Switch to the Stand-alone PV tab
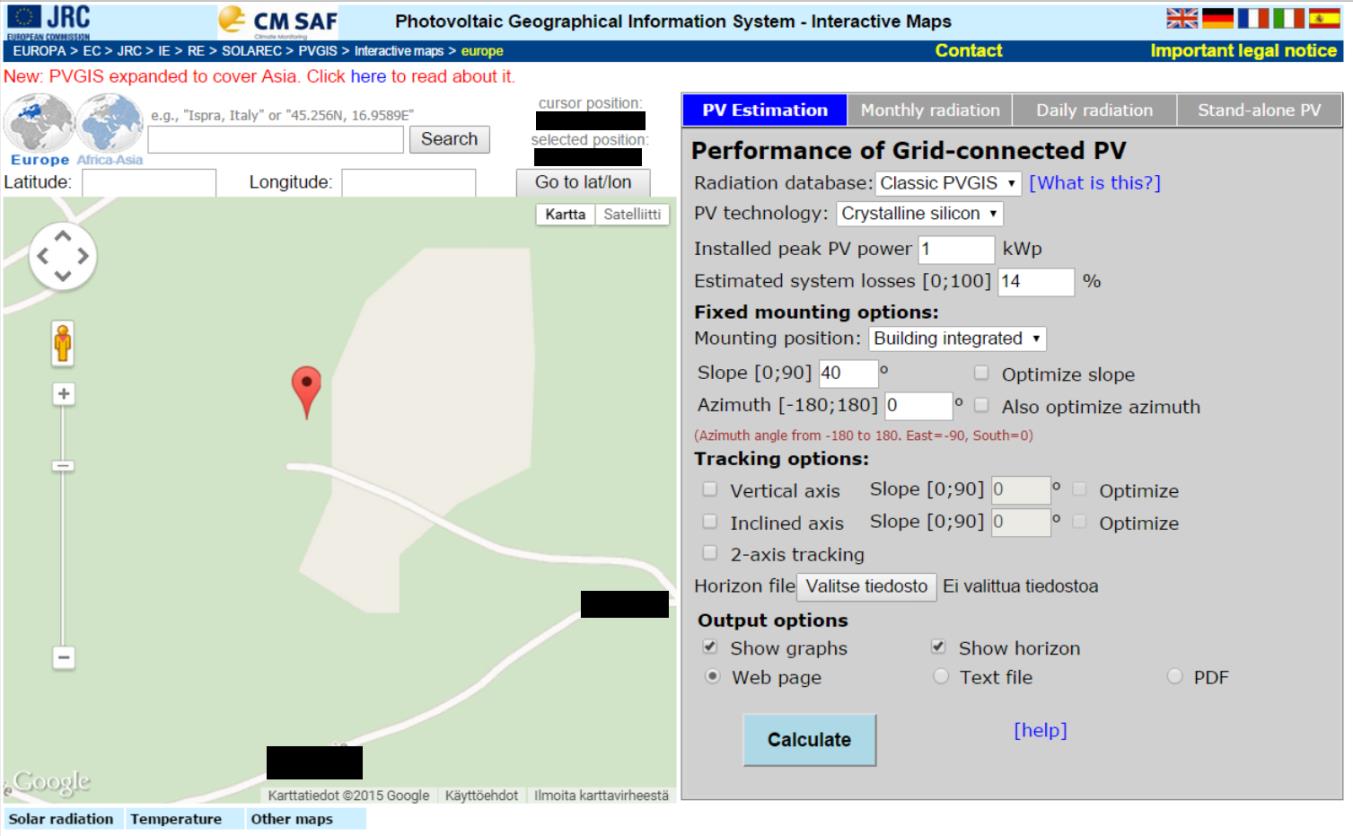The height and width of the screenshot is (836, 1353). tap(1259, 111)
